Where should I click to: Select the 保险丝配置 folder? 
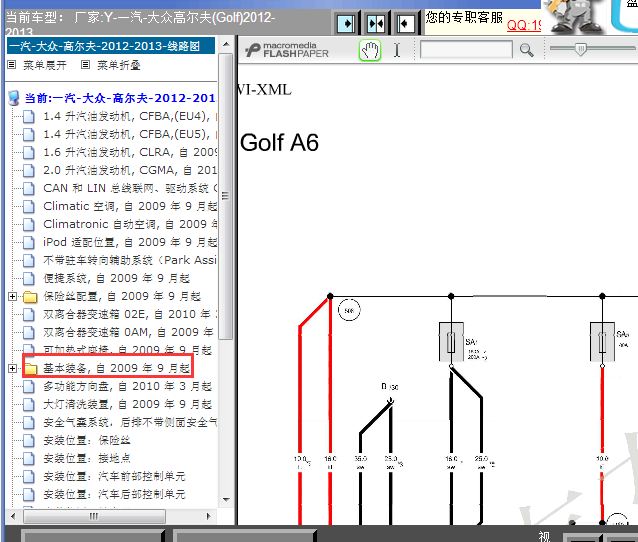pyautogui.click(x=122, y=296)
